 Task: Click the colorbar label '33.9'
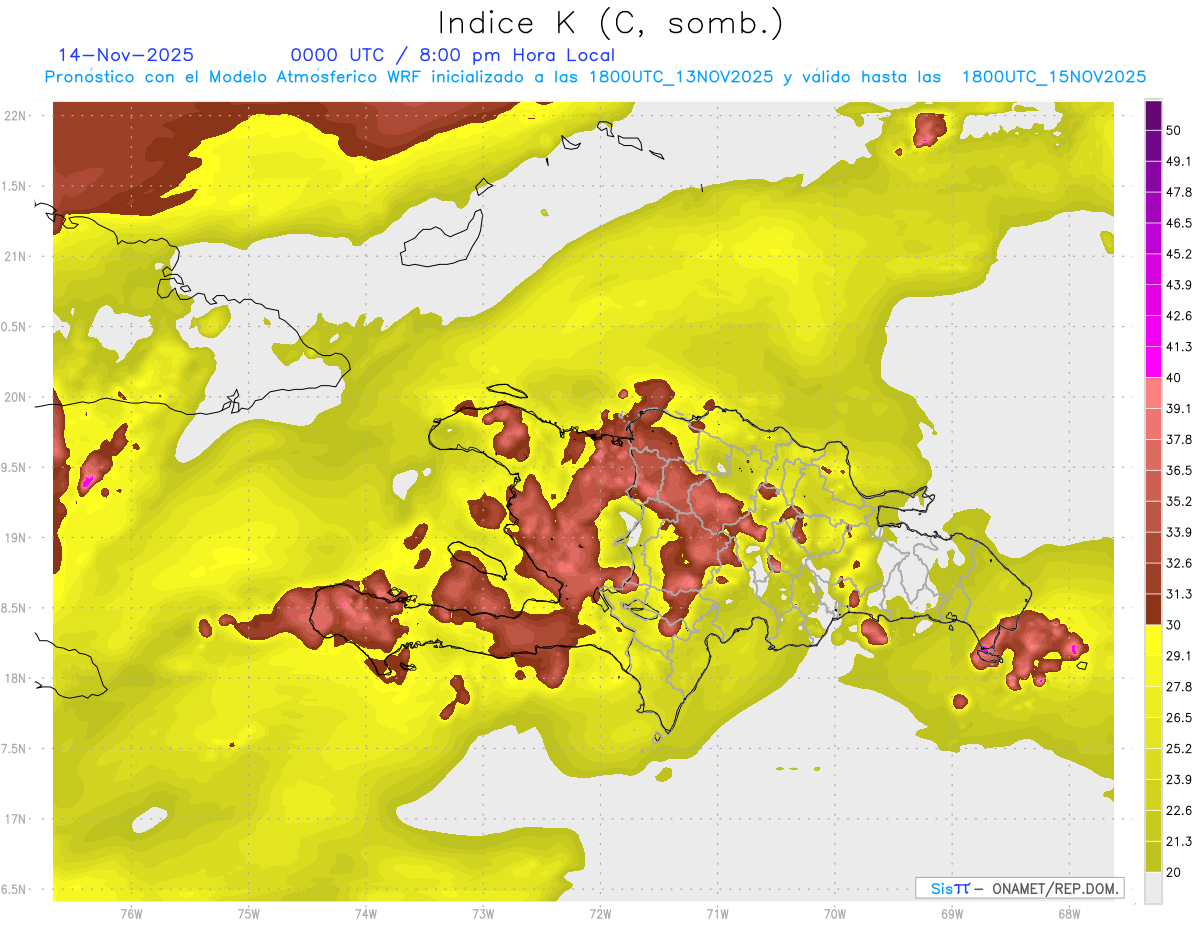pyautogui.click(x=1179, y=532)
